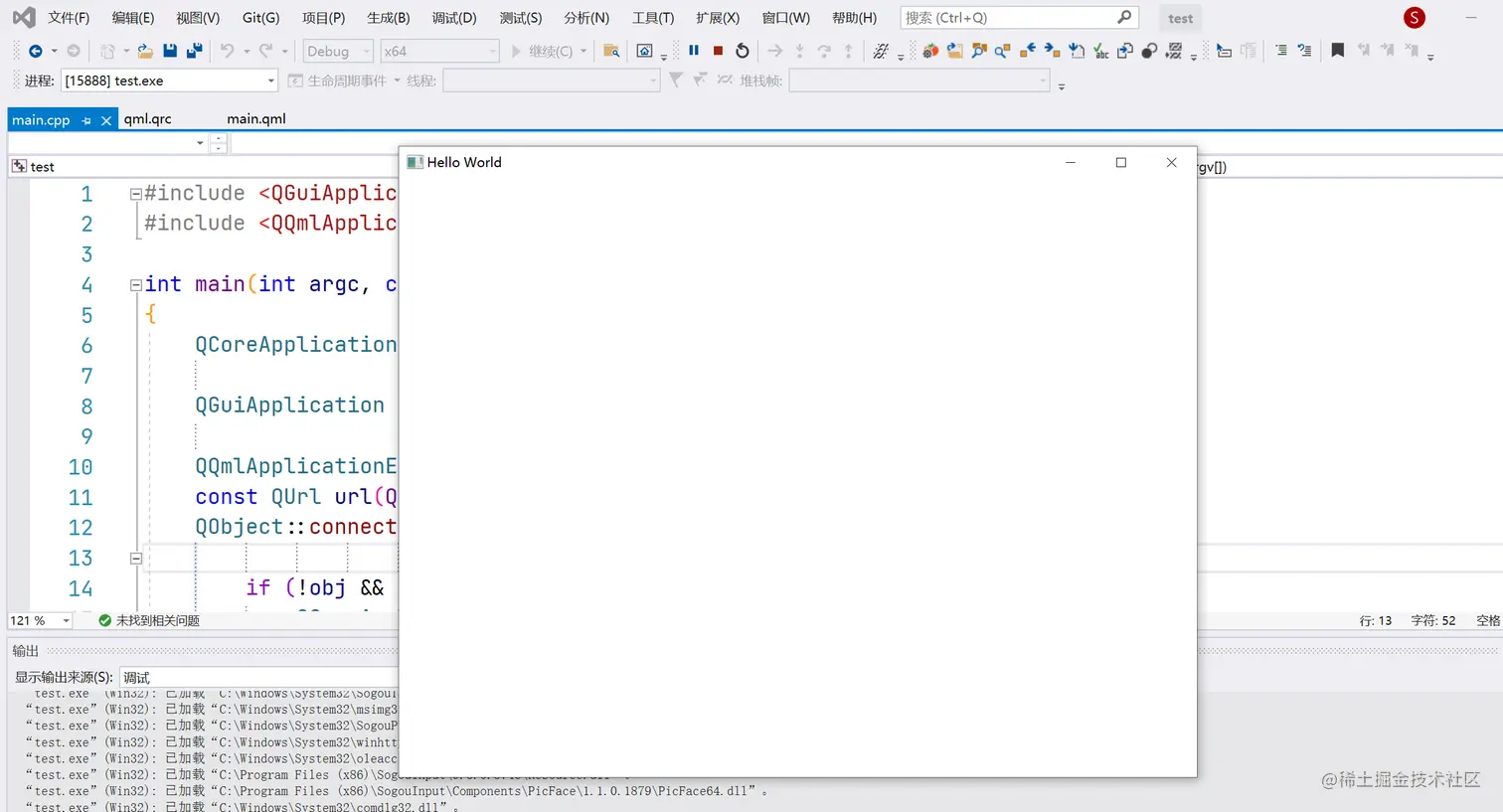Image resolution: width=1503 pixels, height=812 pixels.
Task: Click the 字符: 52 column indicator
Action: coord(1433,620)
